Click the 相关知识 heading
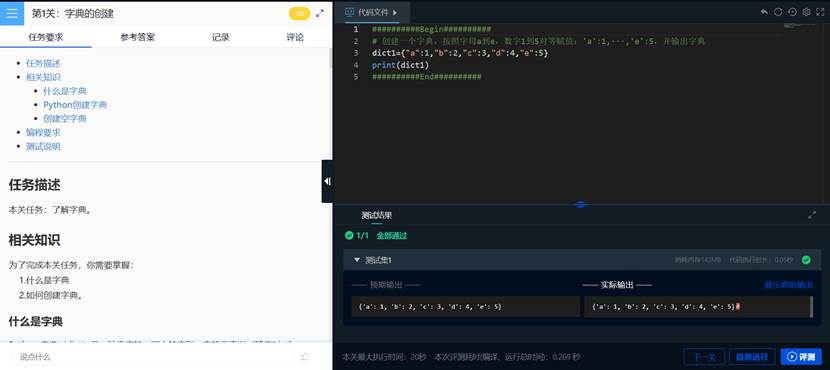 (x=34, y=240)
